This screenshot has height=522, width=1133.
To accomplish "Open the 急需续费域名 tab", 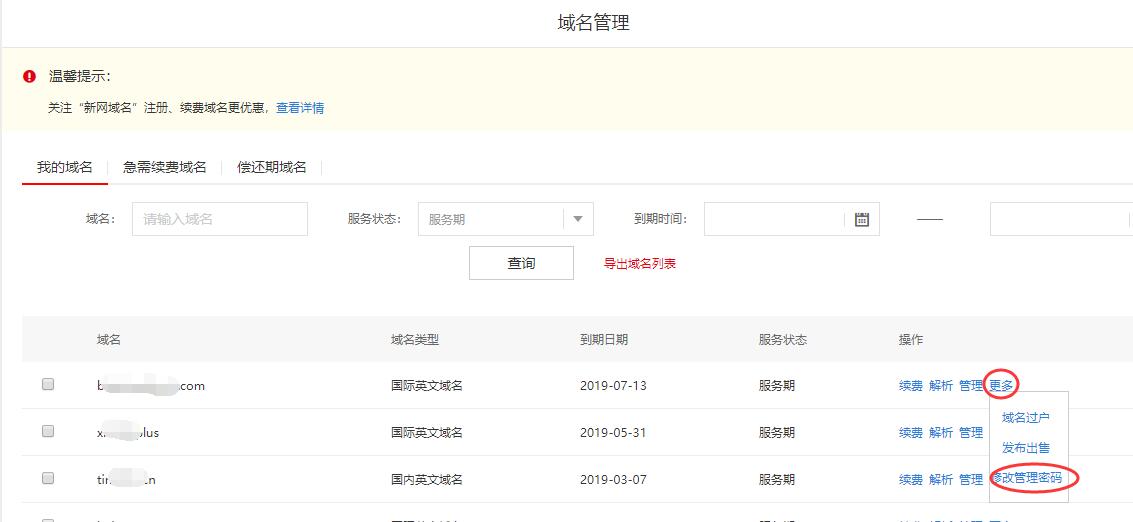I will coord(165,167).
